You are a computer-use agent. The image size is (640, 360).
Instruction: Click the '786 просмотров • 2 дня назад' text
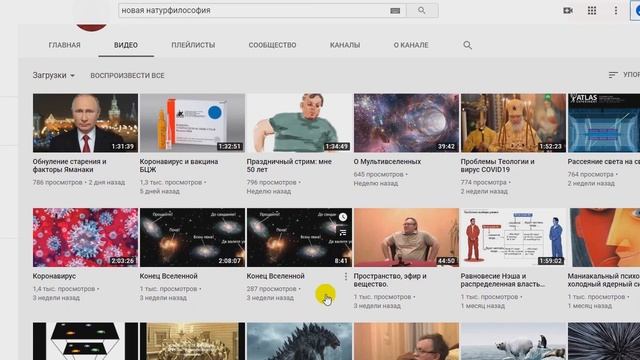pyautogui.click(x=79, y=182)
